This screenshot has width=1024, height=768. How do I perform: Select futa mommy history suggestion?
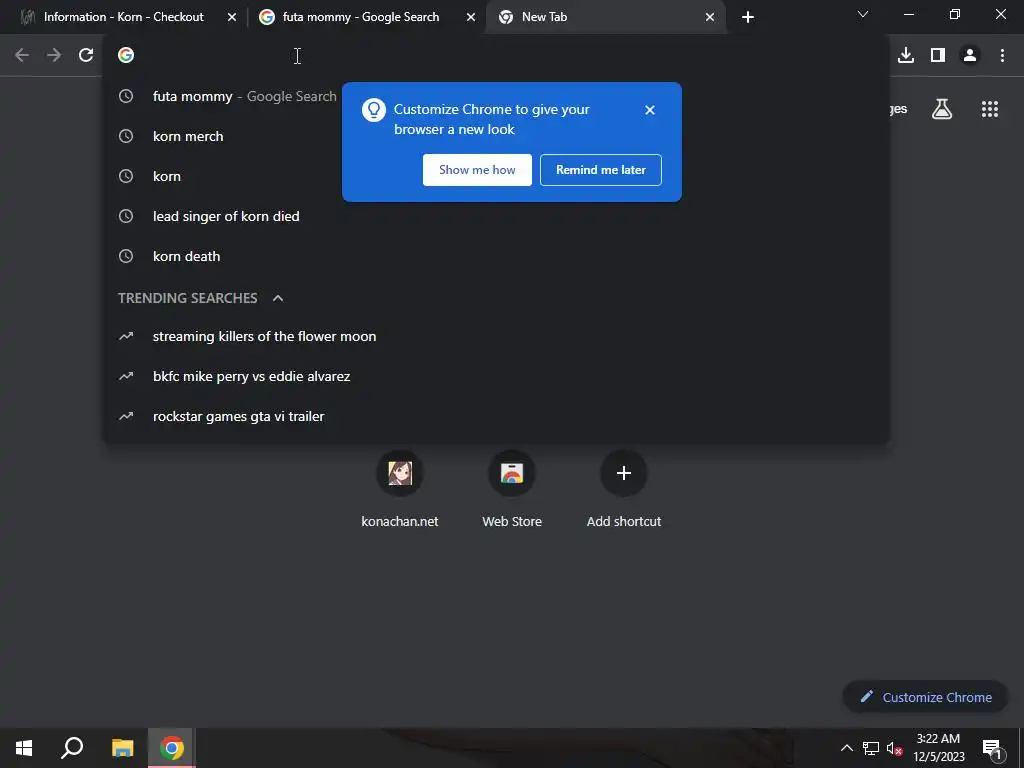click(496, 96)
